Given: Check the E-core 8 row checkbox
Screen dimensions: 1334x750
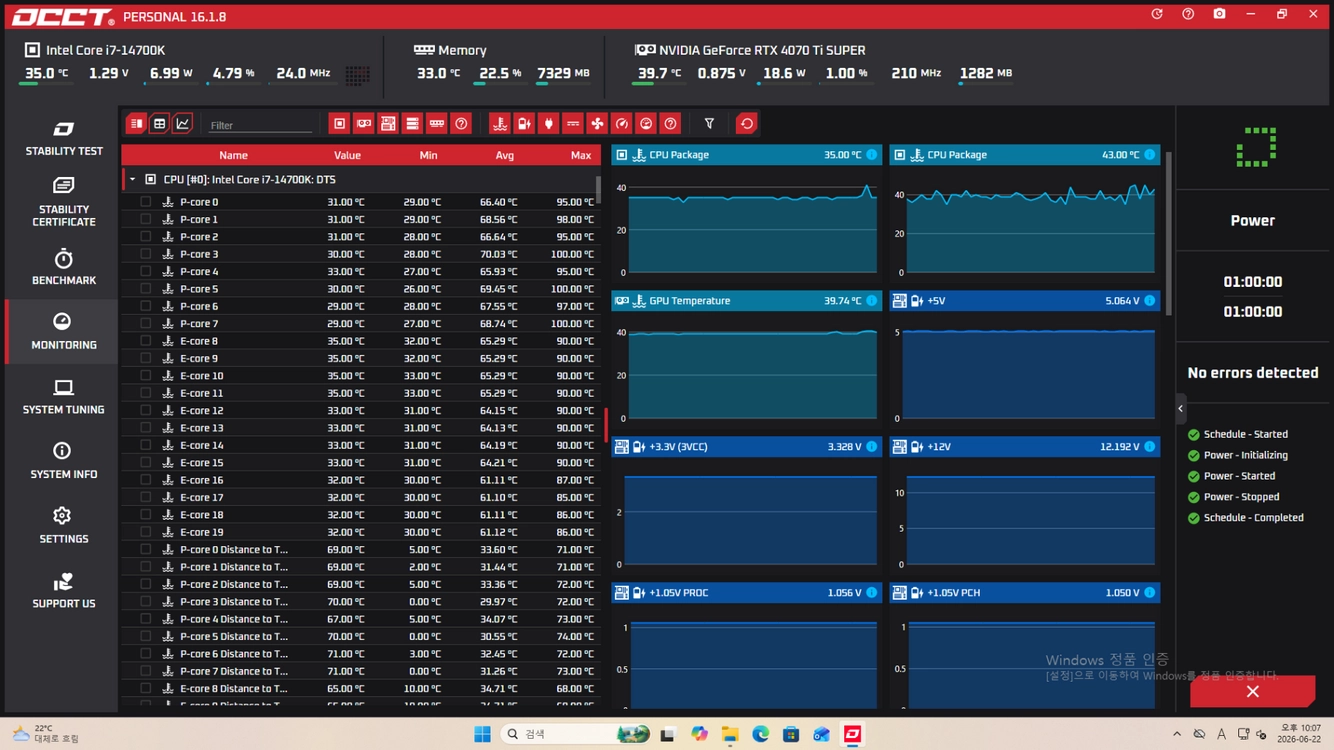Looking at the screenshot, I should click(146, 341).
